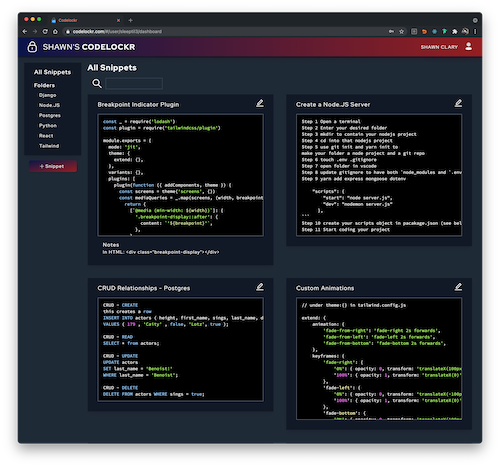The width and height of the screenshot is (500, 467).
Task: Click inside the CRUD Postgres code block
Action: [180, 349]
